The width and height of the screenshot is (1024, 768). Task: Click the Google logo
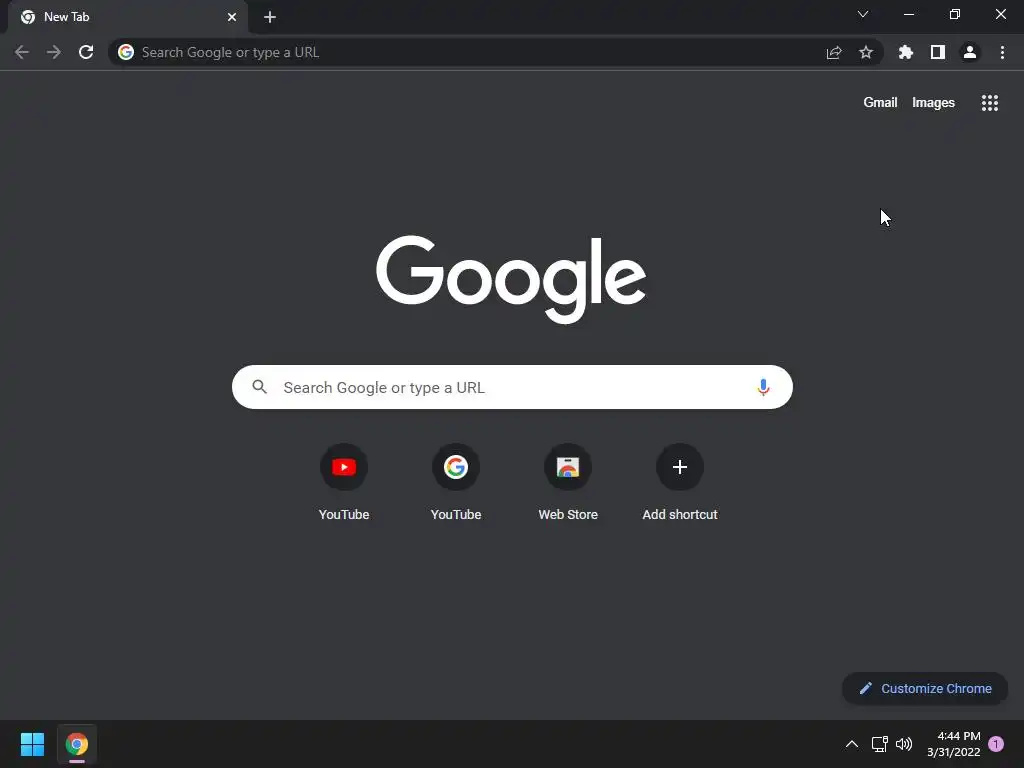(511, 279)
